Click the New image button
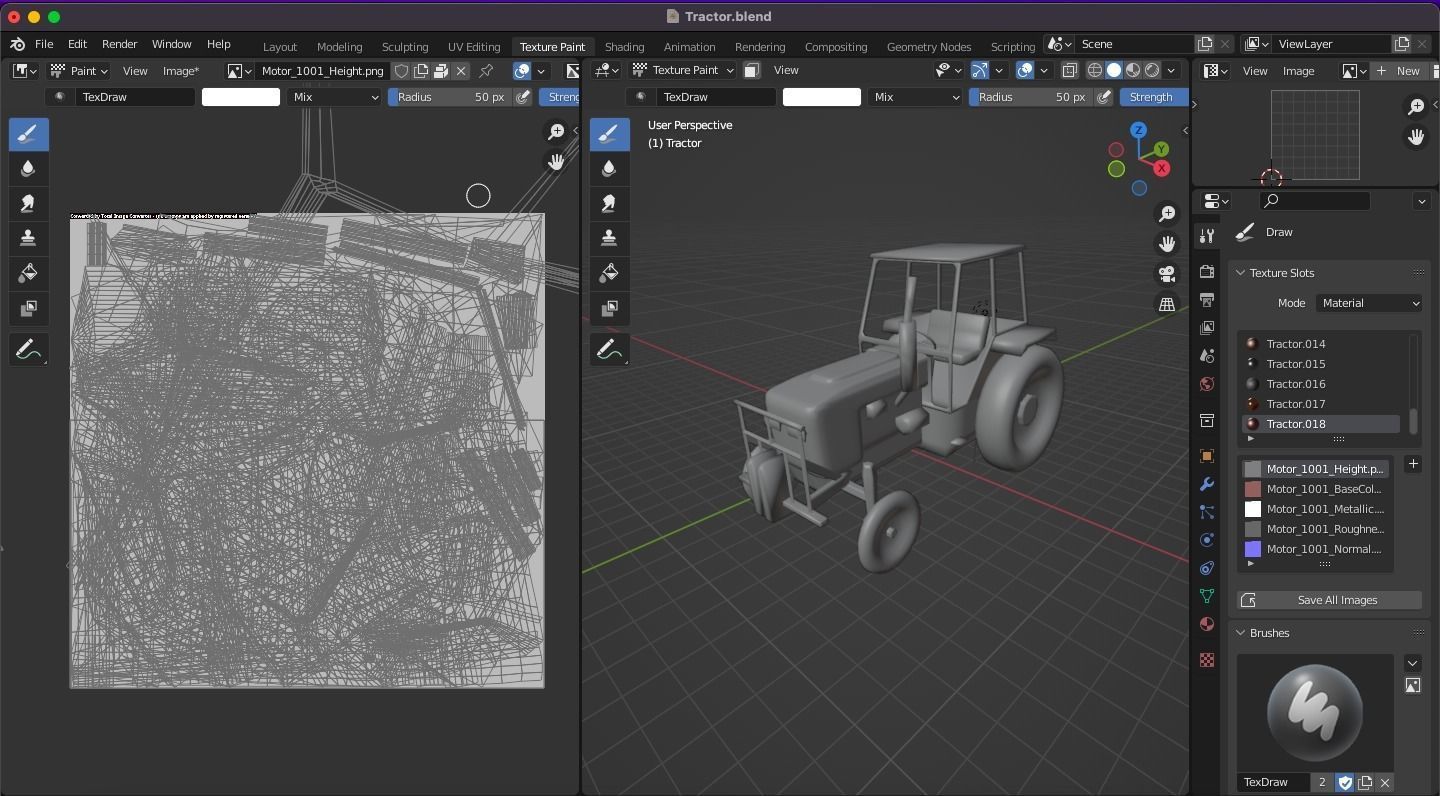Screen dimensions: 1440x796 [x=1398, y=71]
